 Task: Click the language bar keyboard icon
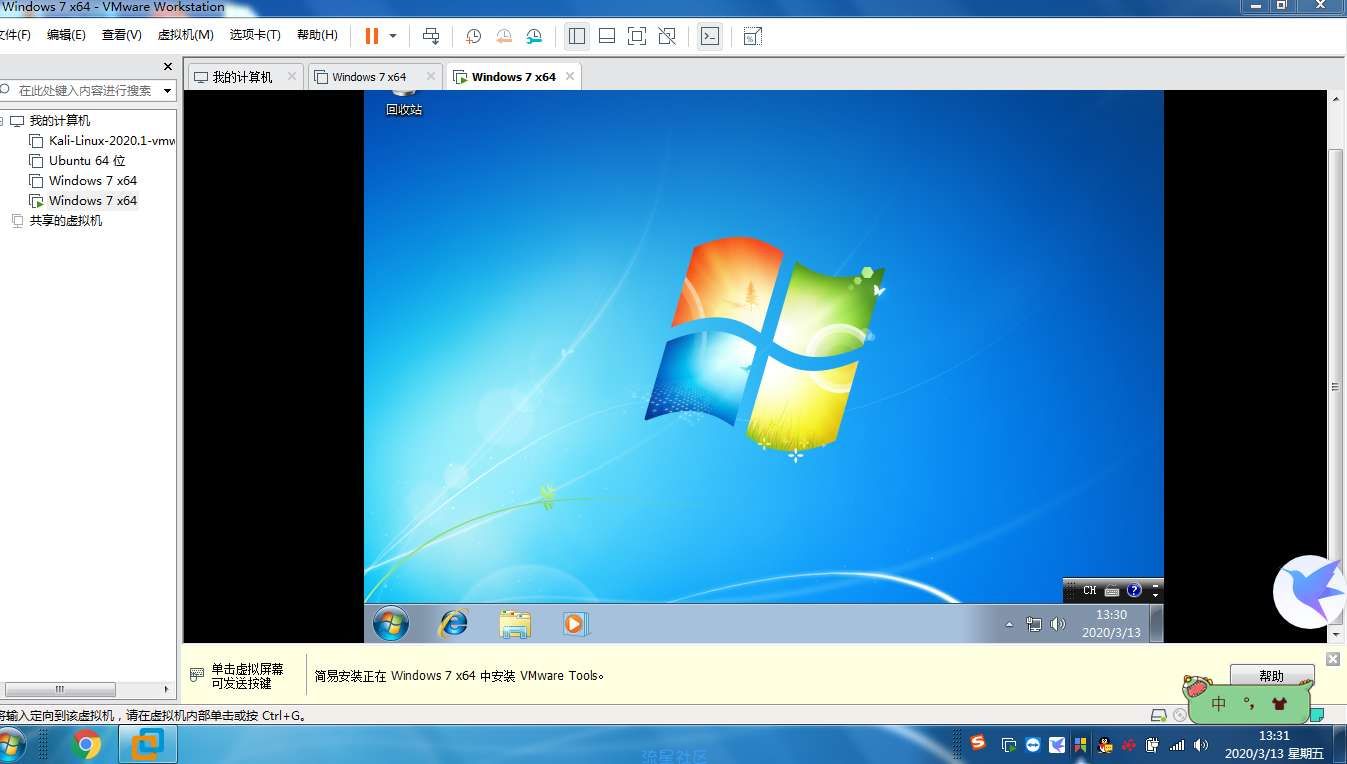pos(1112,591)
